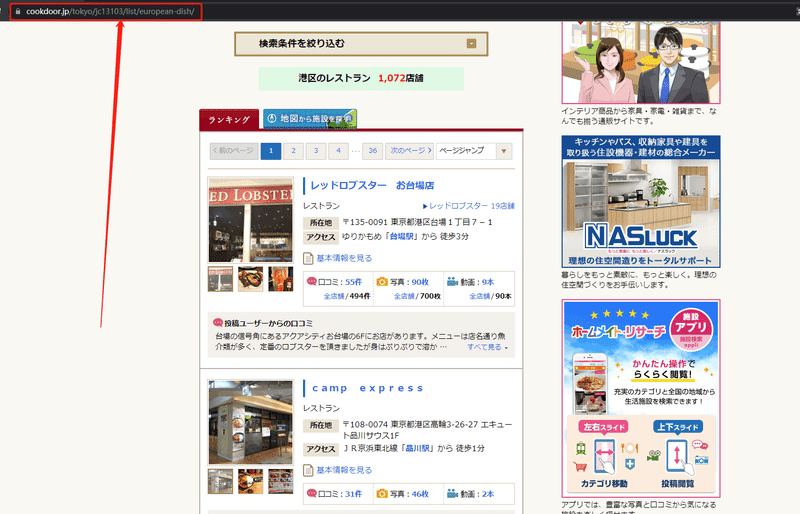Image resolution: width=800 pixels, height=514 pixels.
Task: Go to page 4 of results
Action: click(338, 151)
